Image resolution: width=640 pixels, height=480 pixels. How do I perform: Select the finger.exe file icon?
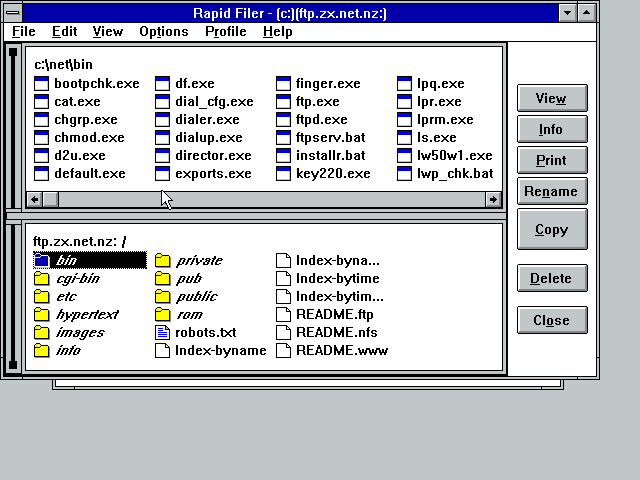[283, 83]
